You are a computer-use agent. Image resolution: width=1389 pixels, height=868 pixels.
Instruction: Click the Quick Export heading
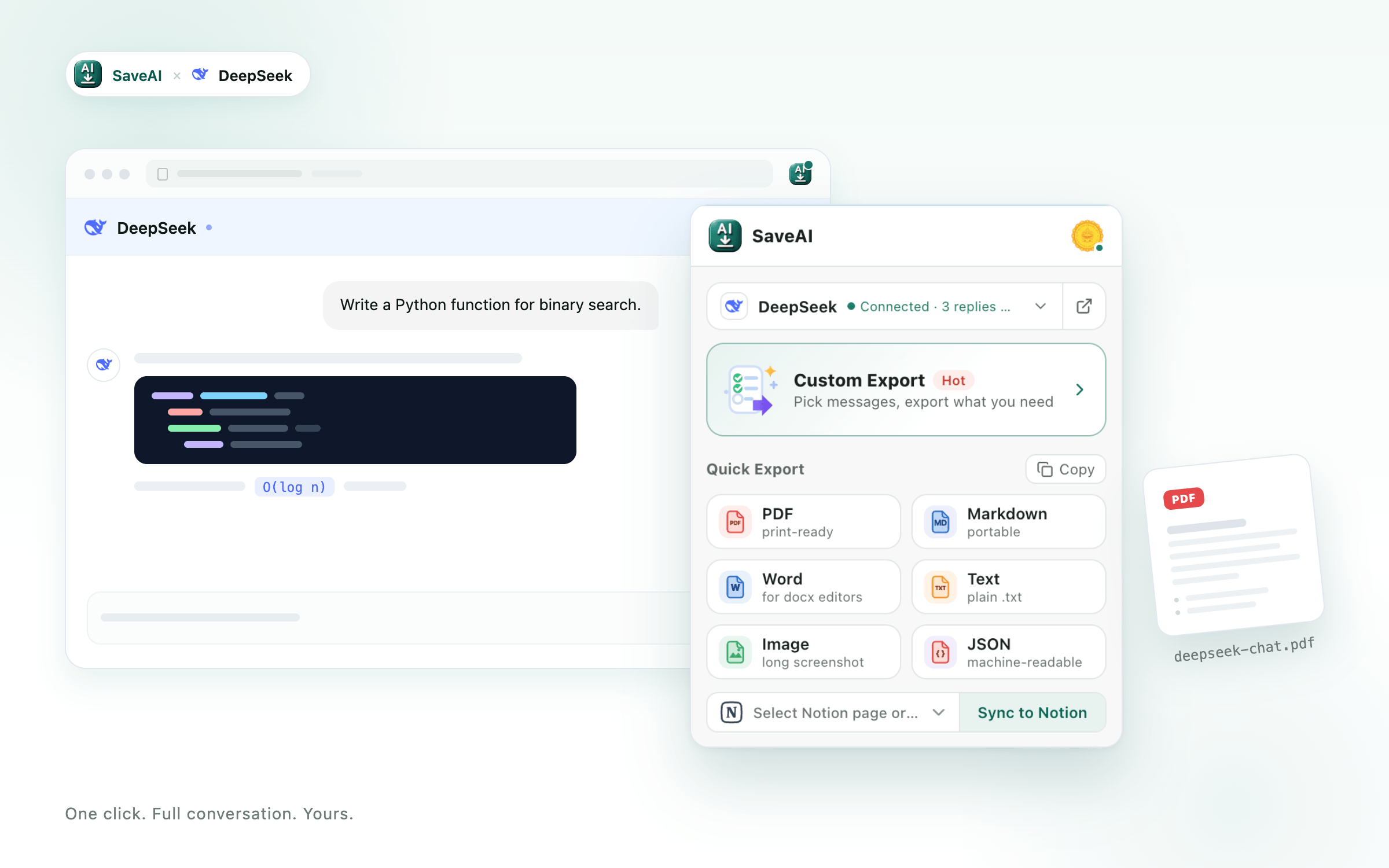point(755,469)
